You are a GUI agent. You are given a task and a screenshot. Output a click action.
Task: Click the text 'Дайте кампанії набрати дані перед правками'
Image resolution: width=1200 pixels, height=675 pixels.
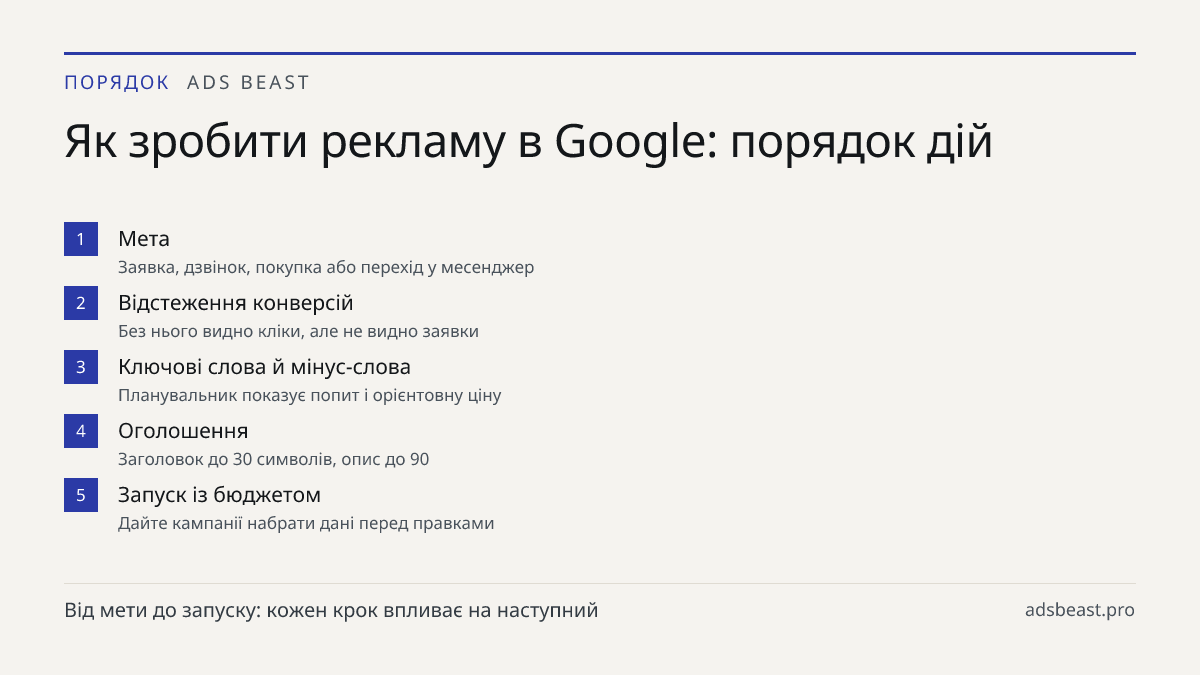[x=306, y=523]
